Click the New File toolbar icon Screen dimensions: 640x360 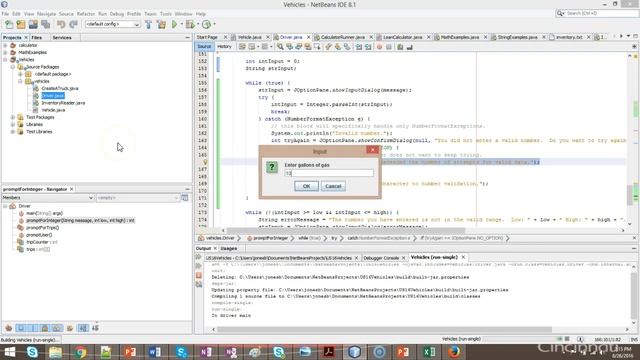[x=9, y=24]
